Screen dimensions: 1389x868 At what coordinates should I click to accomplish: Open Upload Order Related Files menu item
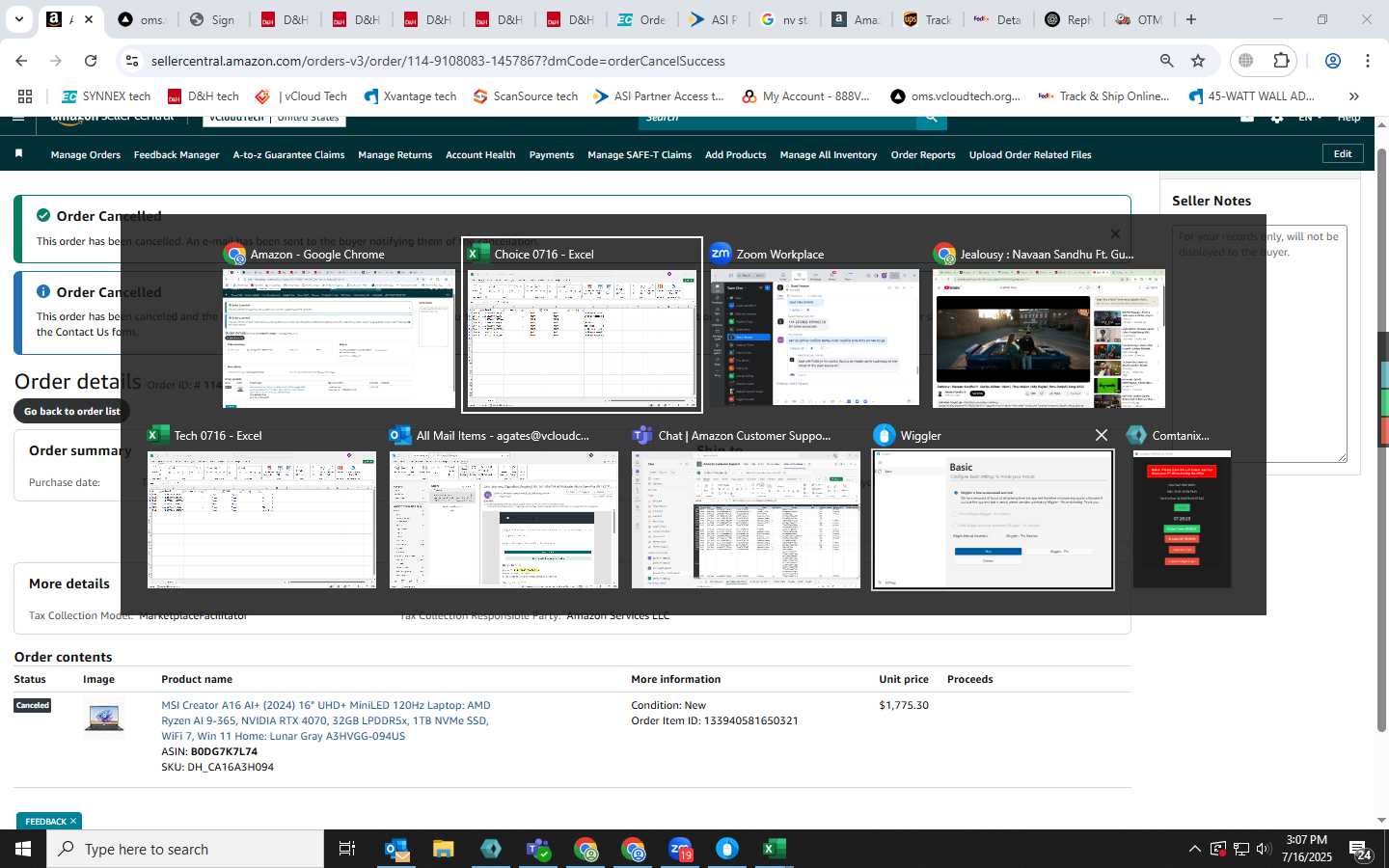(1030, 154)
